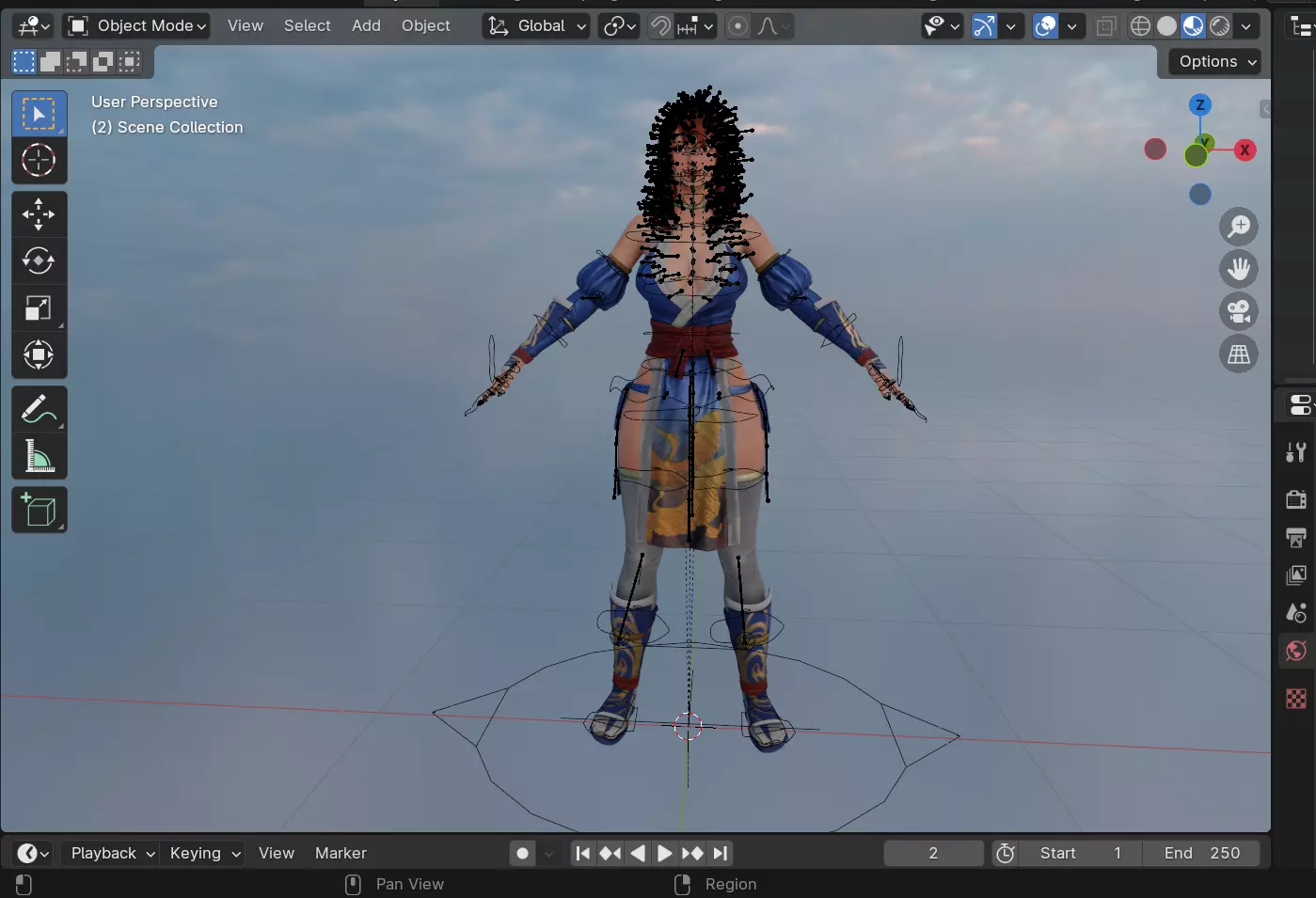Open the Marker menu
This screenshot has height=898, width=1316.
pyautogui.click(x=341, y=853)
